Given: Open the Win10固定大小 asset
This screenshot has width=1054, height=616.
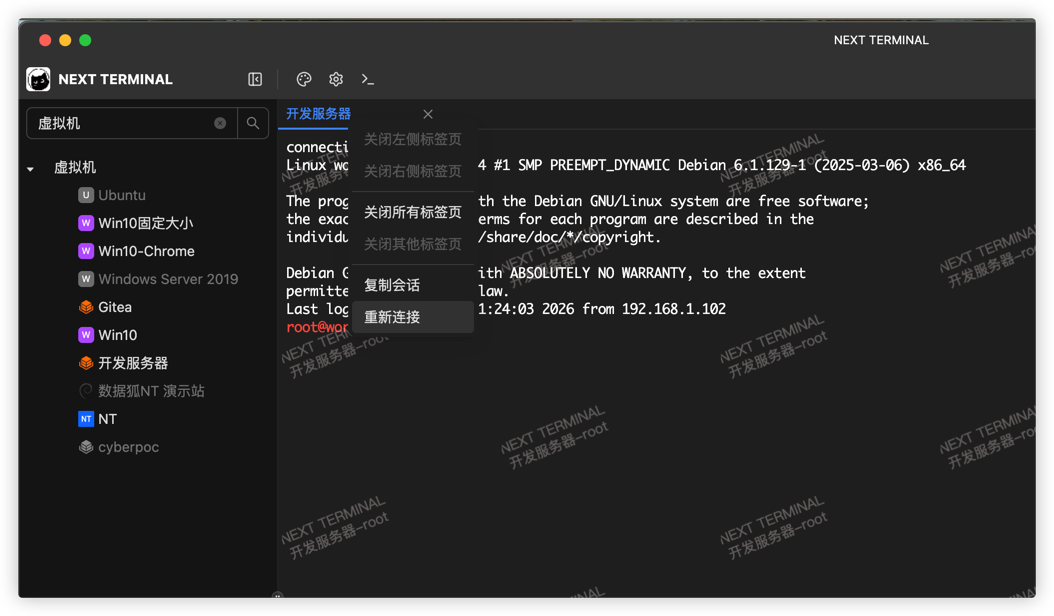Looking at the screenshot, I should point(145,223).
